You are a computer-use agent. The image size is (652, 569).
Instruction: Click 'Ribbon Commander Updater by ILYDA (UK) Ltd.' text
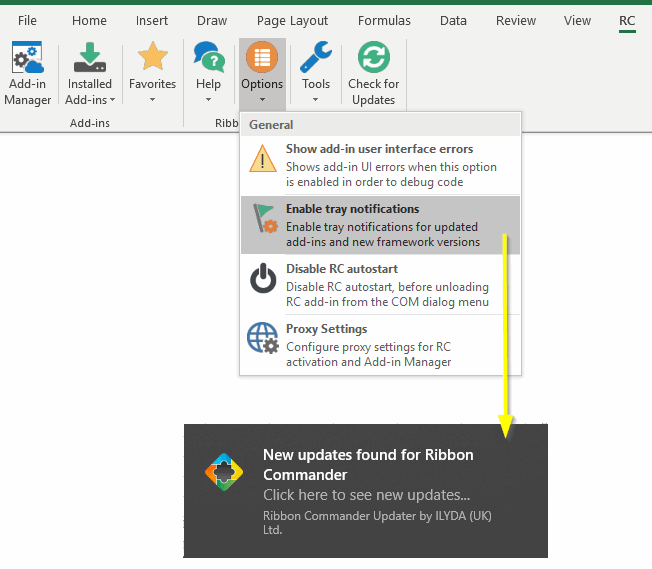tap(377, 522)
